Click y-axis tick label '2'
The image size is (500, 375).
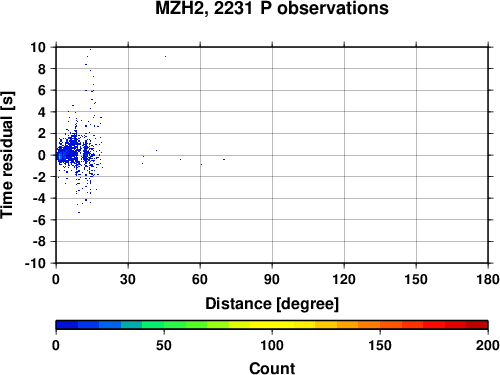(x=42, y=134)
